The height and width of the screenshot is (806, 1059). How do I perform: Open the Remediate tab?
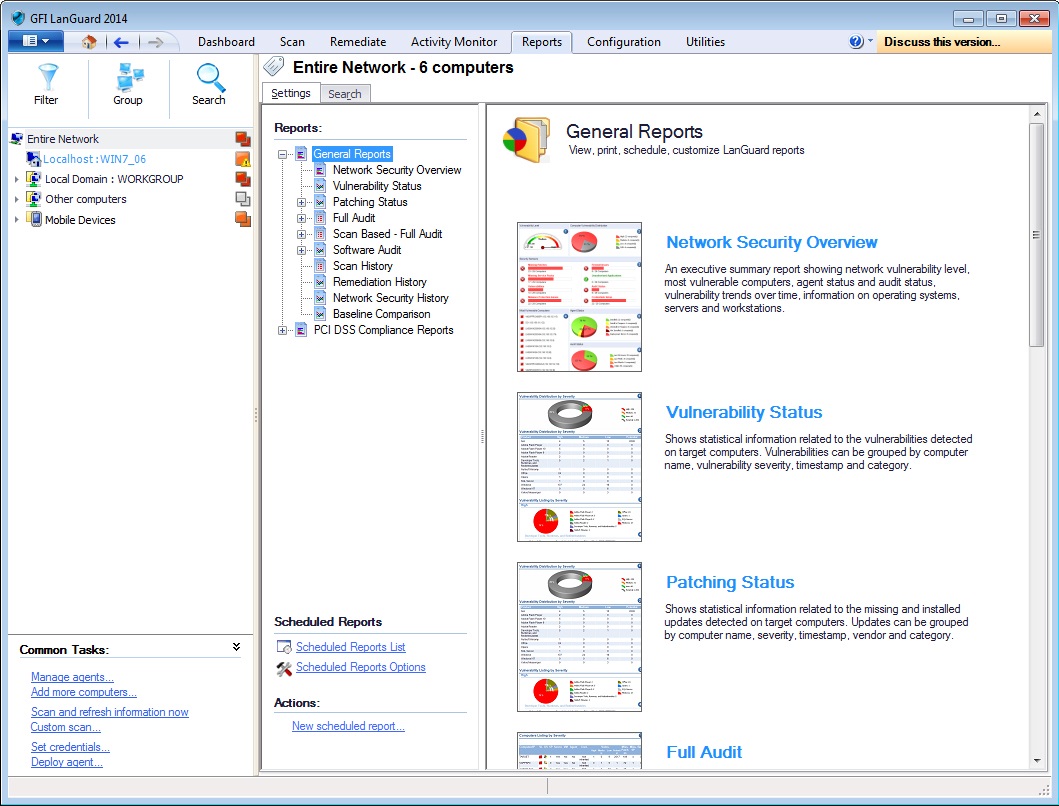coord(358,42)
